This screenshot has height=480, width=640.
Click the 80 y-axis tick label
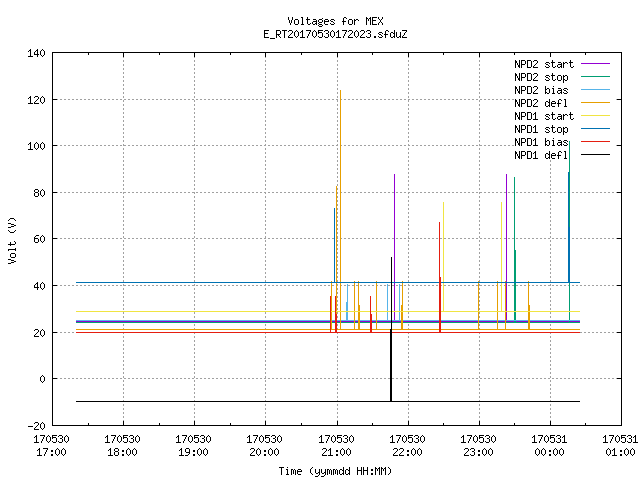[x=39, y=193]
